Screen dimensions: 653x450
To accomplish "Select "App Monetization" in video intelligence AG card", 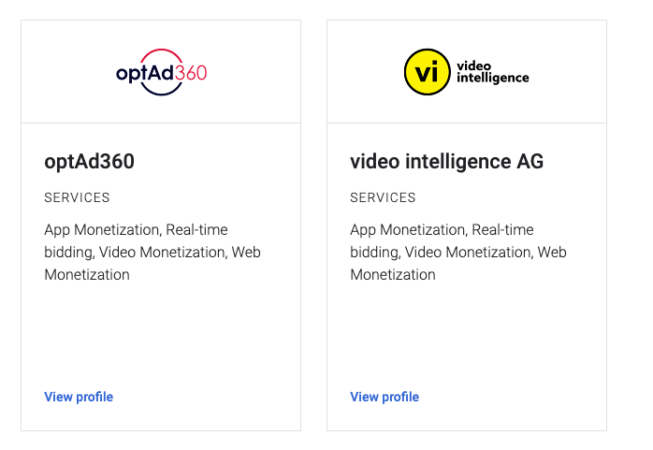I will click(408, 230).
